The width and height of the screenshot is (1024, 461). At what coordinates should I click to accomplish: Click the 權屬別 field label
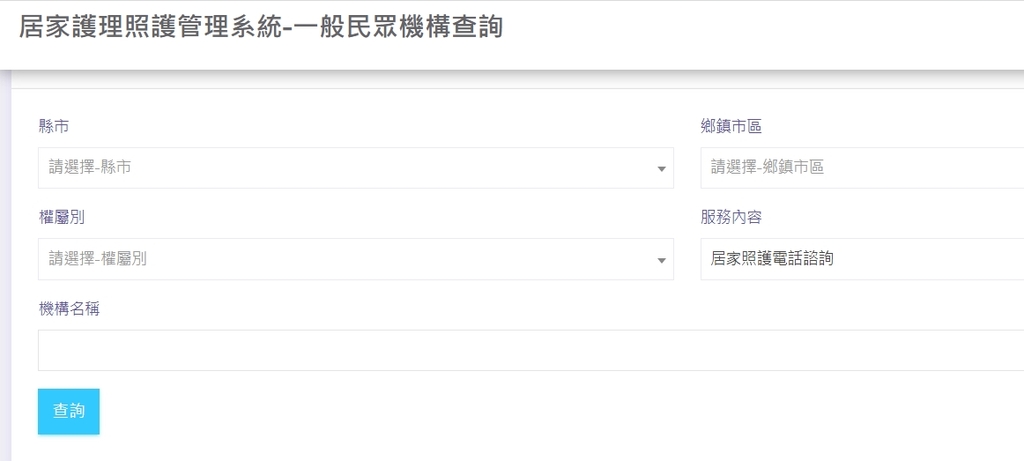pyautogui.click(x=61, y=217)
